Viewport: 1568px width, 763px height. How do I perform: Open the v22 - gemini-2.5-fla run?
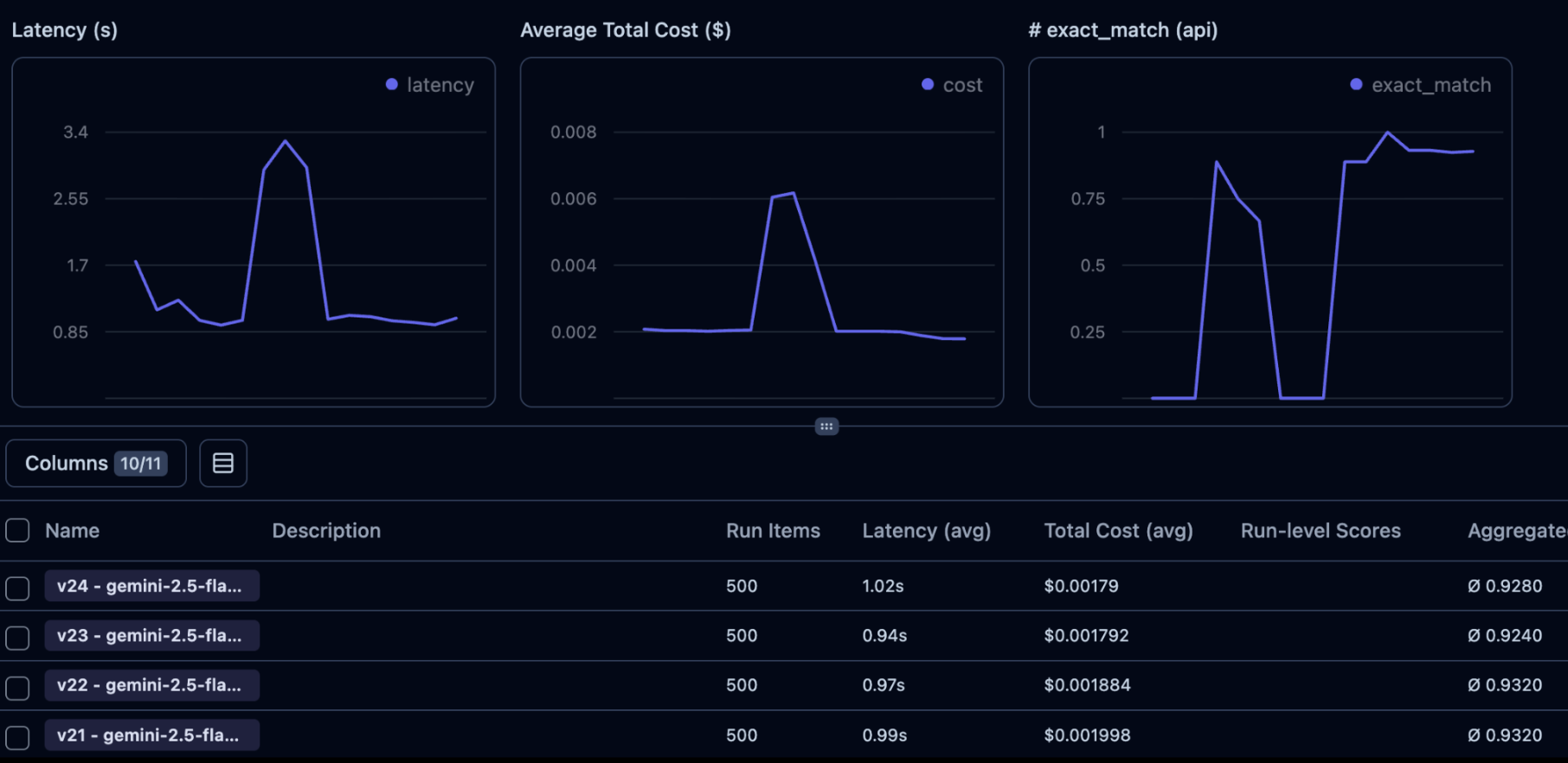151,685
